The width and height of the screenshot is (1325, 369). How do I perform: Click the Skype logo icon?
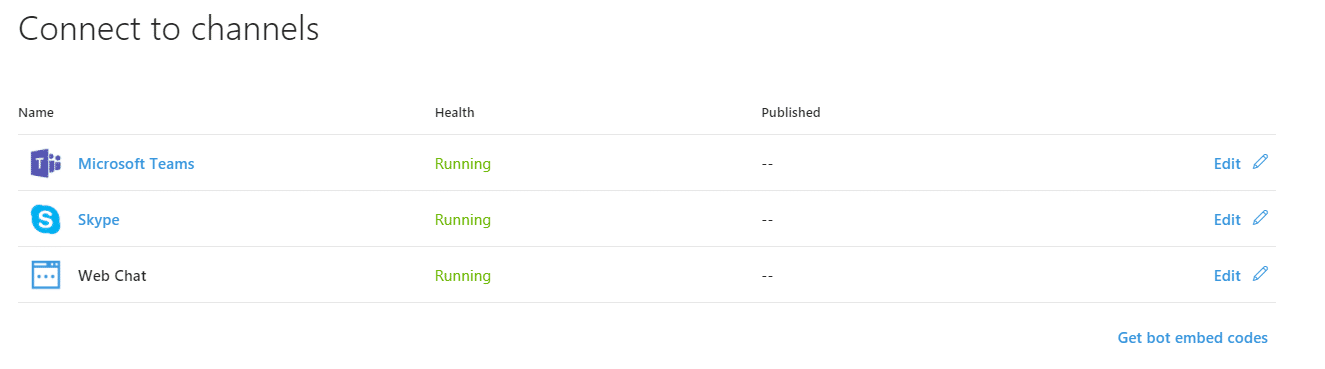46,219
